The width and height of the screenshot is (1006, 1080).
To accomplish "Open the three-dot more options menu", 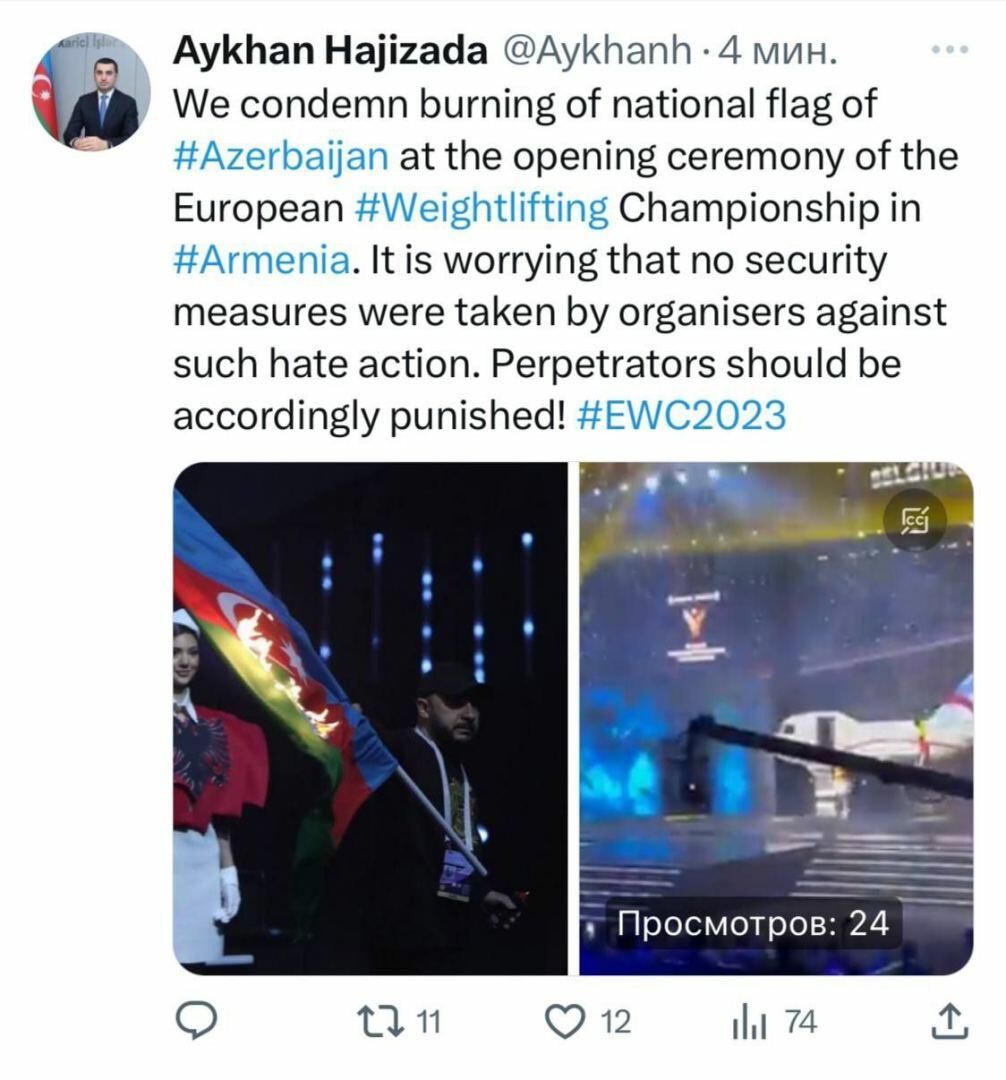I will pyautogui.click(x=950, y=50).
